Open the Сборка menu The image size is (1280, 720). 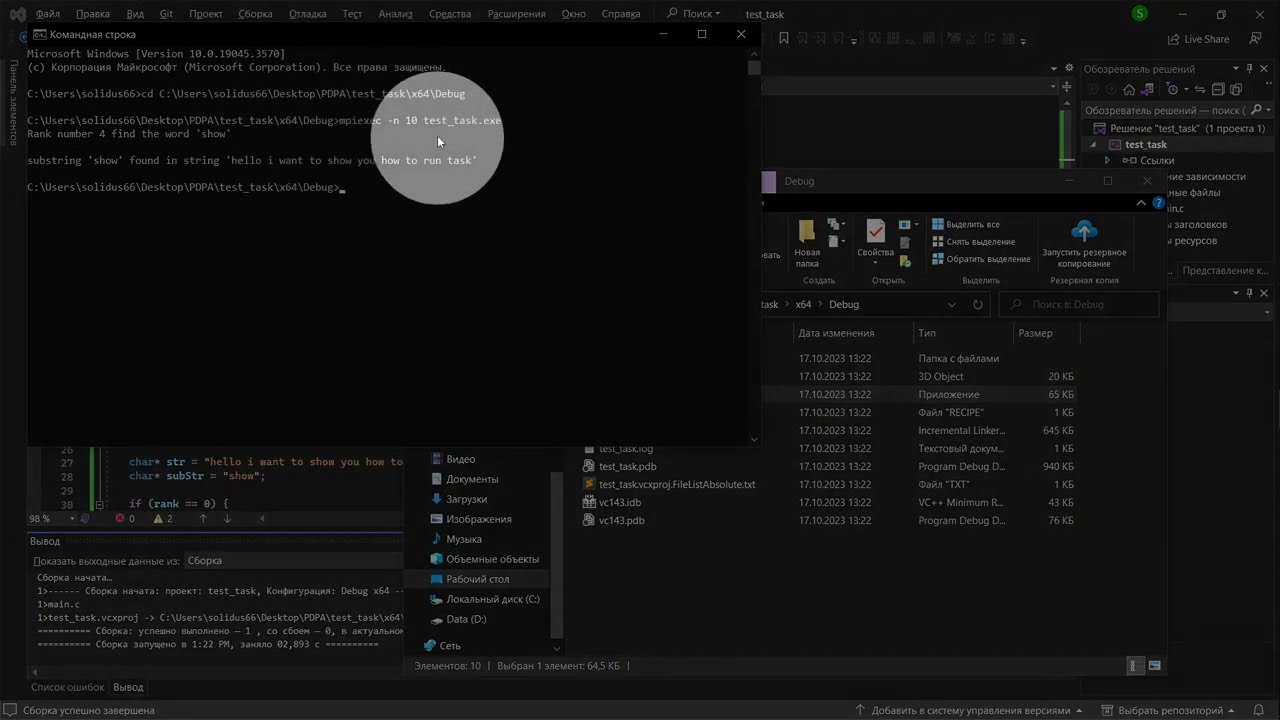(256, 14)
